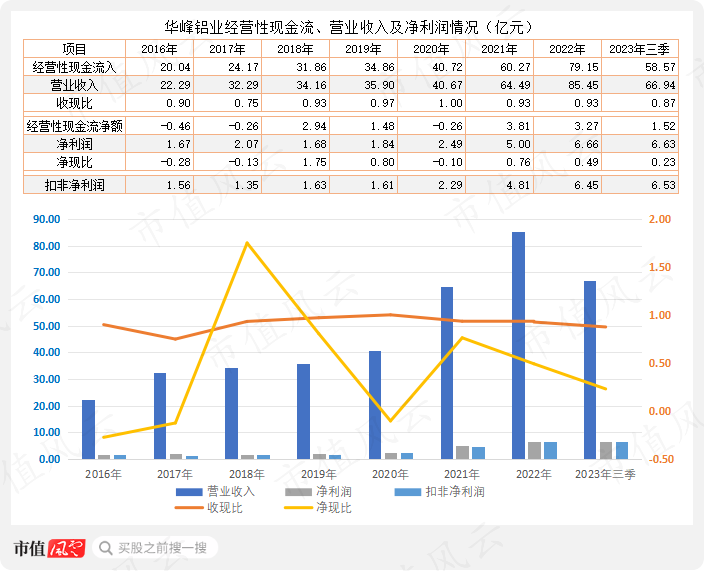Click the cell value -0.28

click(x=176, y=162)
